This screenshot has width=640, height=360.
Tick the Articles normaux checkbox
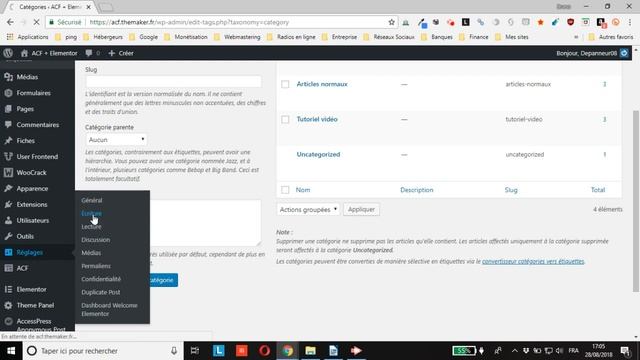click(x=285, y=84)
